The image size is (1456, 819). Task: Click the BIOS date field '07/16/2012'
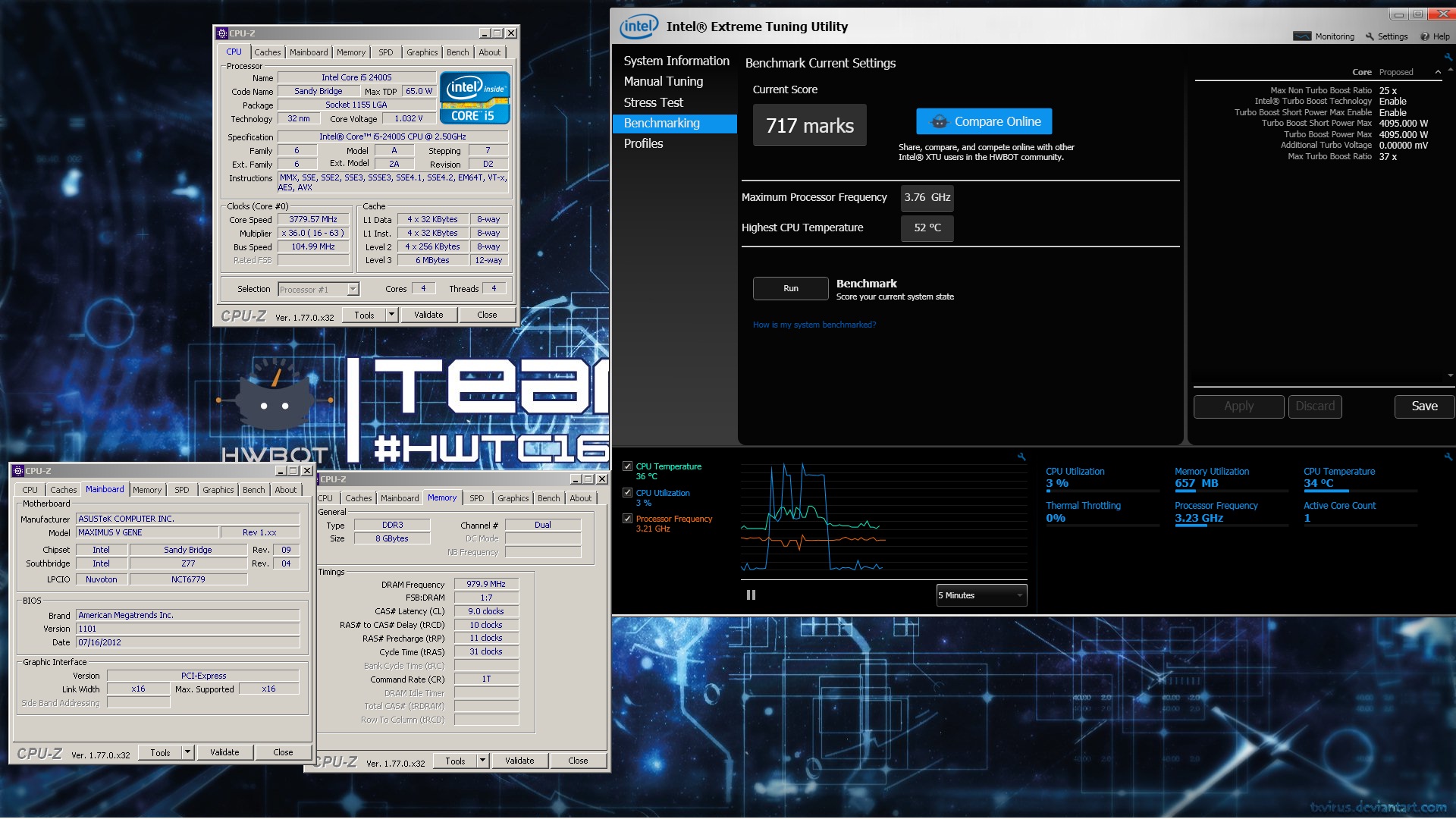tap(188, 642)
